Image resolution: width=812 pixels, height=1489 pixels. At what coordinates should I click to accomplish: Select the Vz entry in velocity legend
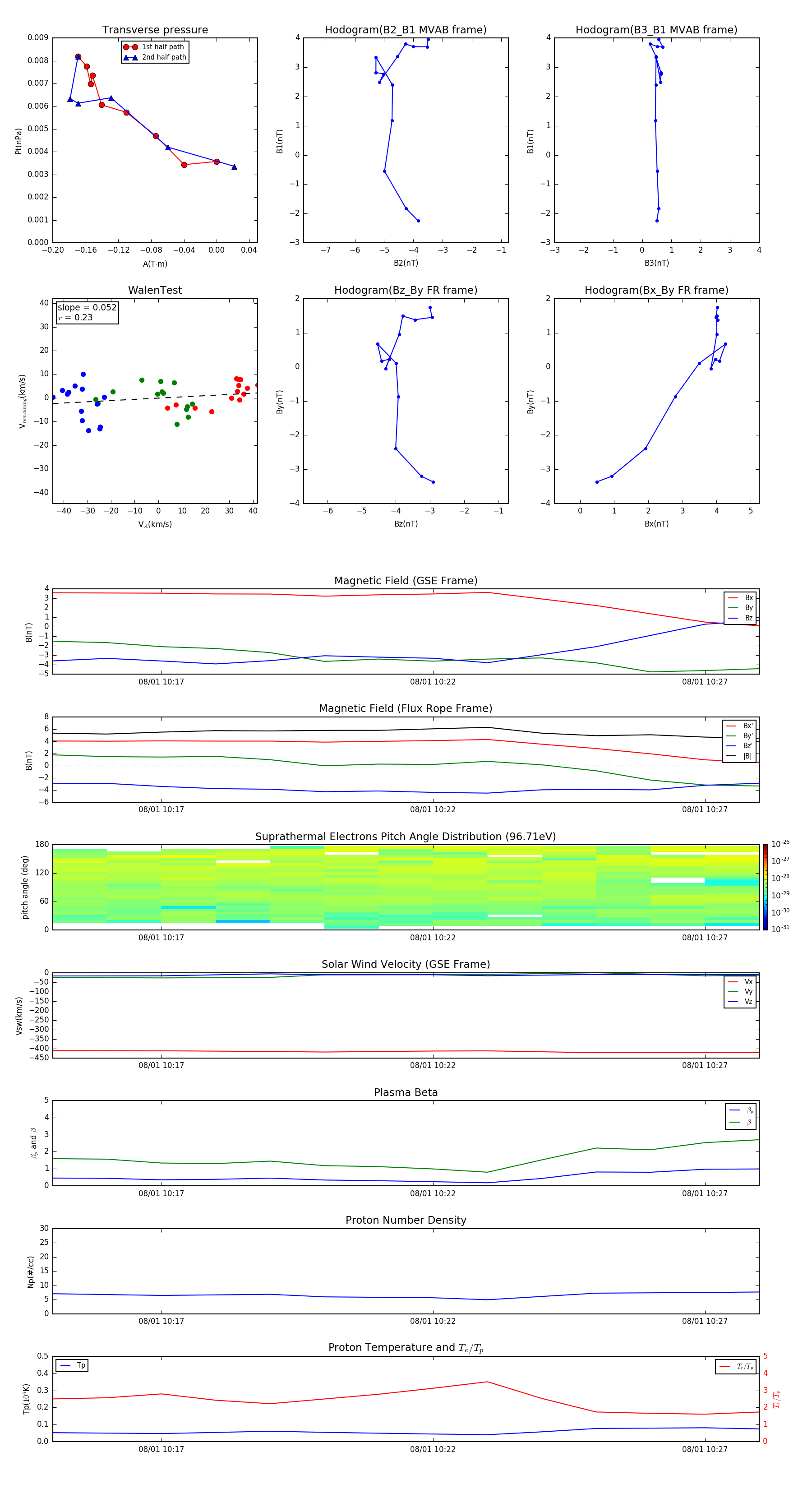click(740, 1002)
